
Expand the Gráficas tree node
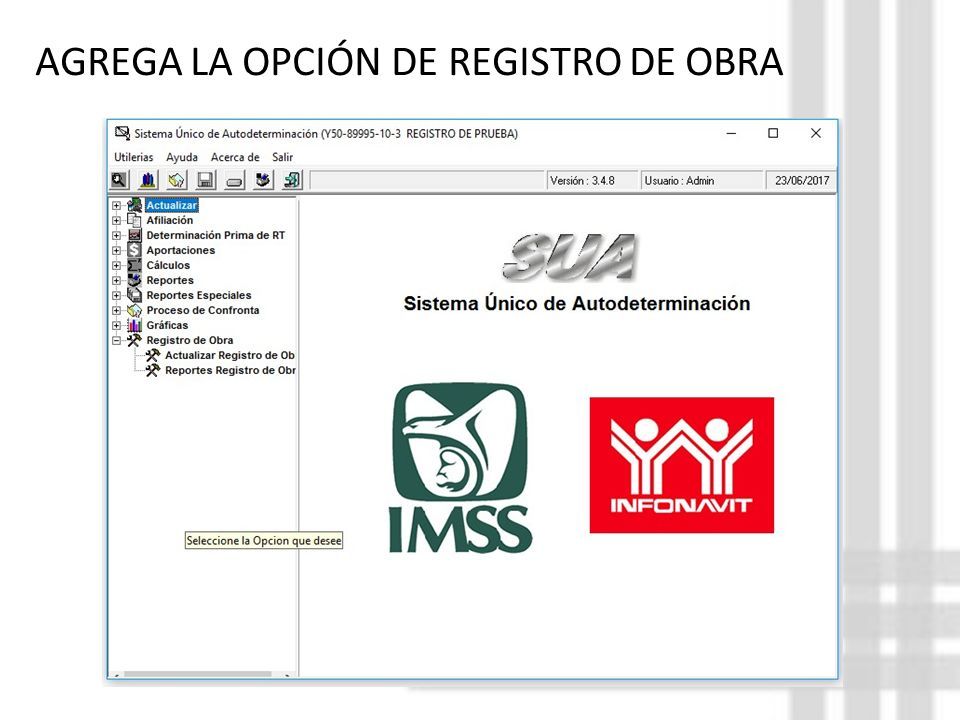click(x=116, y=326)
